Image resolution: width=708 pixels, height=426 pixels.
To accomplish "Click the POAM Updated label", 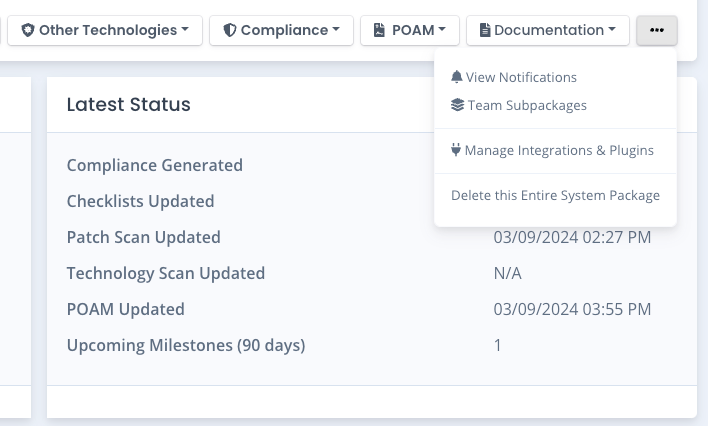I will [x=126, y=309].
